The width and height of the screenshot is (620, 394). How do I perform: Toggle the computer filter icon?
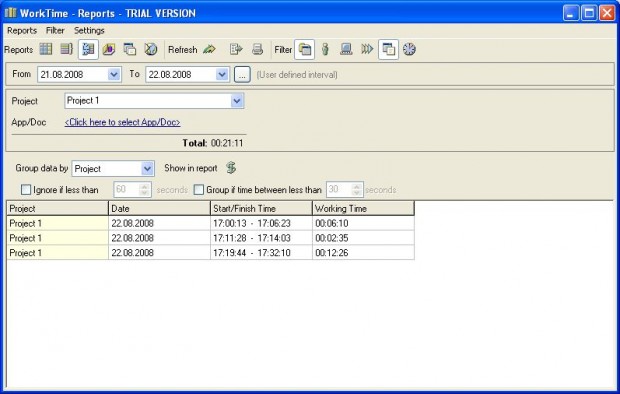[x=346, y=49]
